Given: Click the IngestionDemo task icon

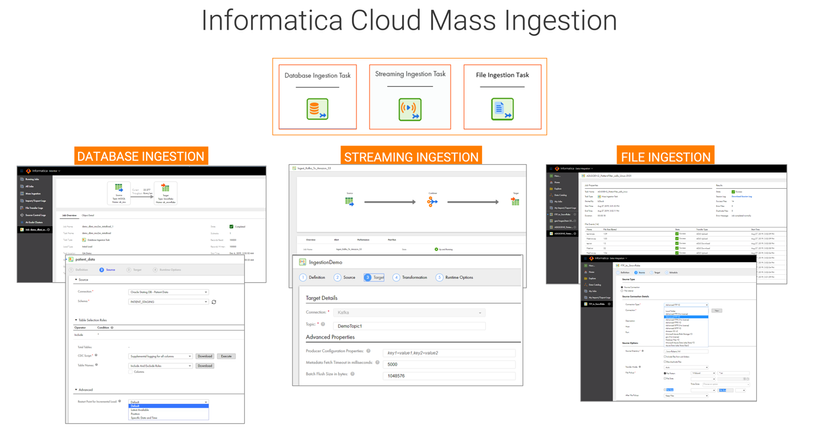Looking at the screenshot, I should click(303, 262).
